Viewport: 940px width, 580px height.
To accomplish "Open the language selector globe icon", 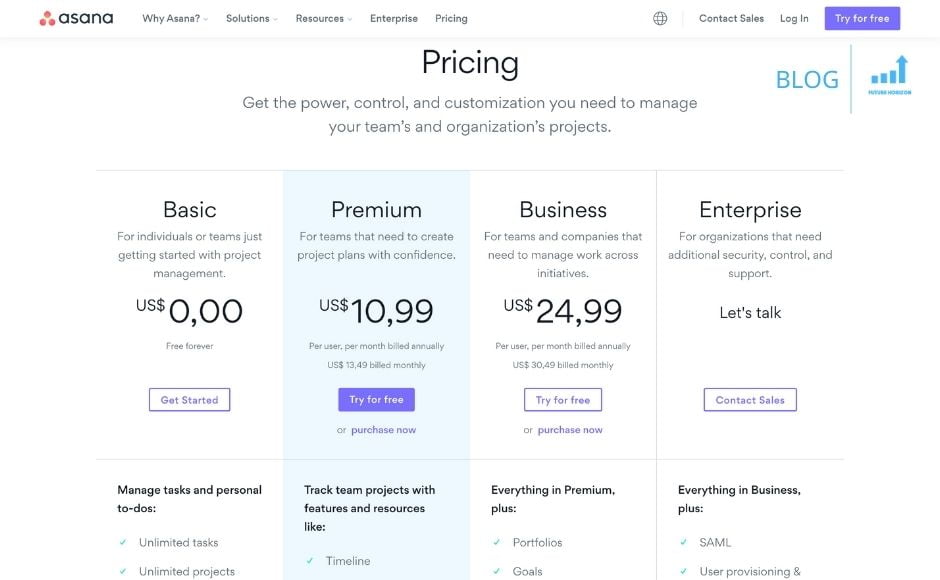I will (660, 18).
